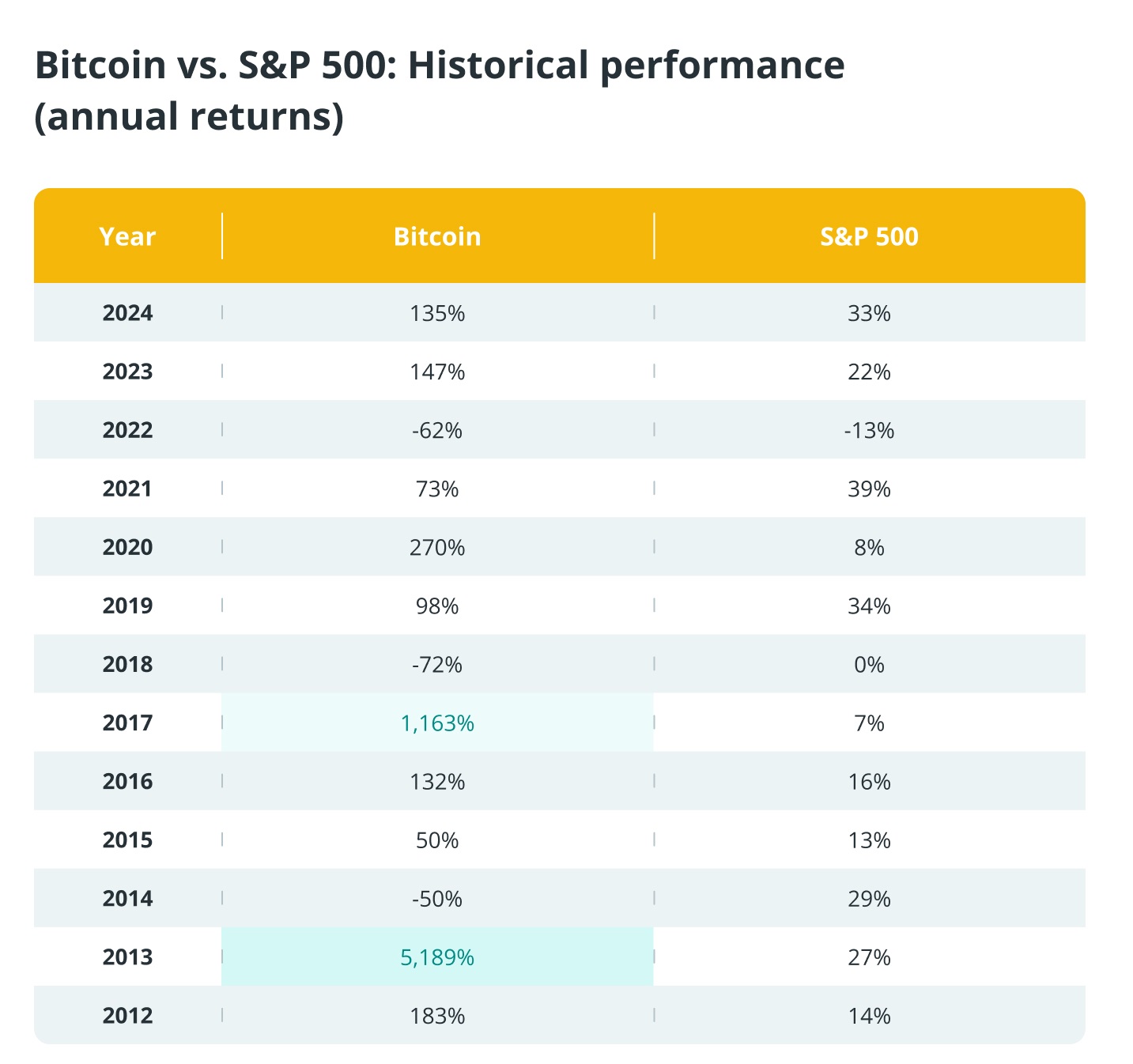Click the Bitcoin column header
The width and height of the screenshot is (1133, 1064).
(437, 236)
